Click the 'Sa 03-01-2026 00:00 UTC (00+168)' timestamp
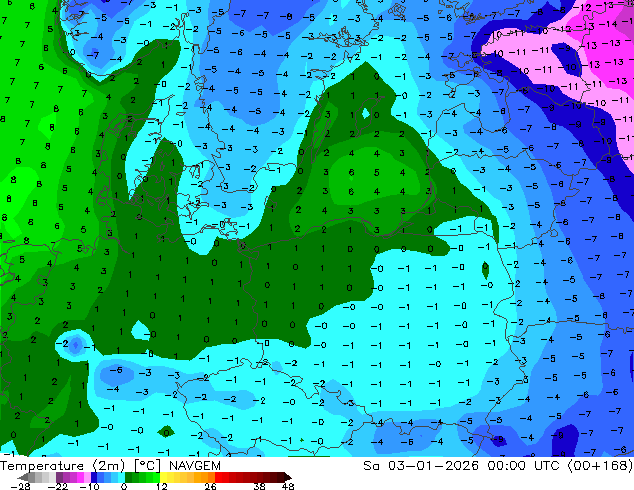 click(498, 466)
